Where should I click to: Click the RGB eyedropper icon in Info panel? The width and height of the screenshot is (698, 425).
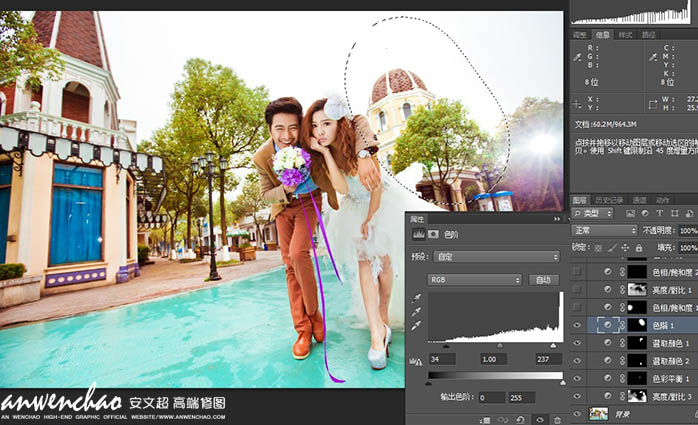click(577, 57)
